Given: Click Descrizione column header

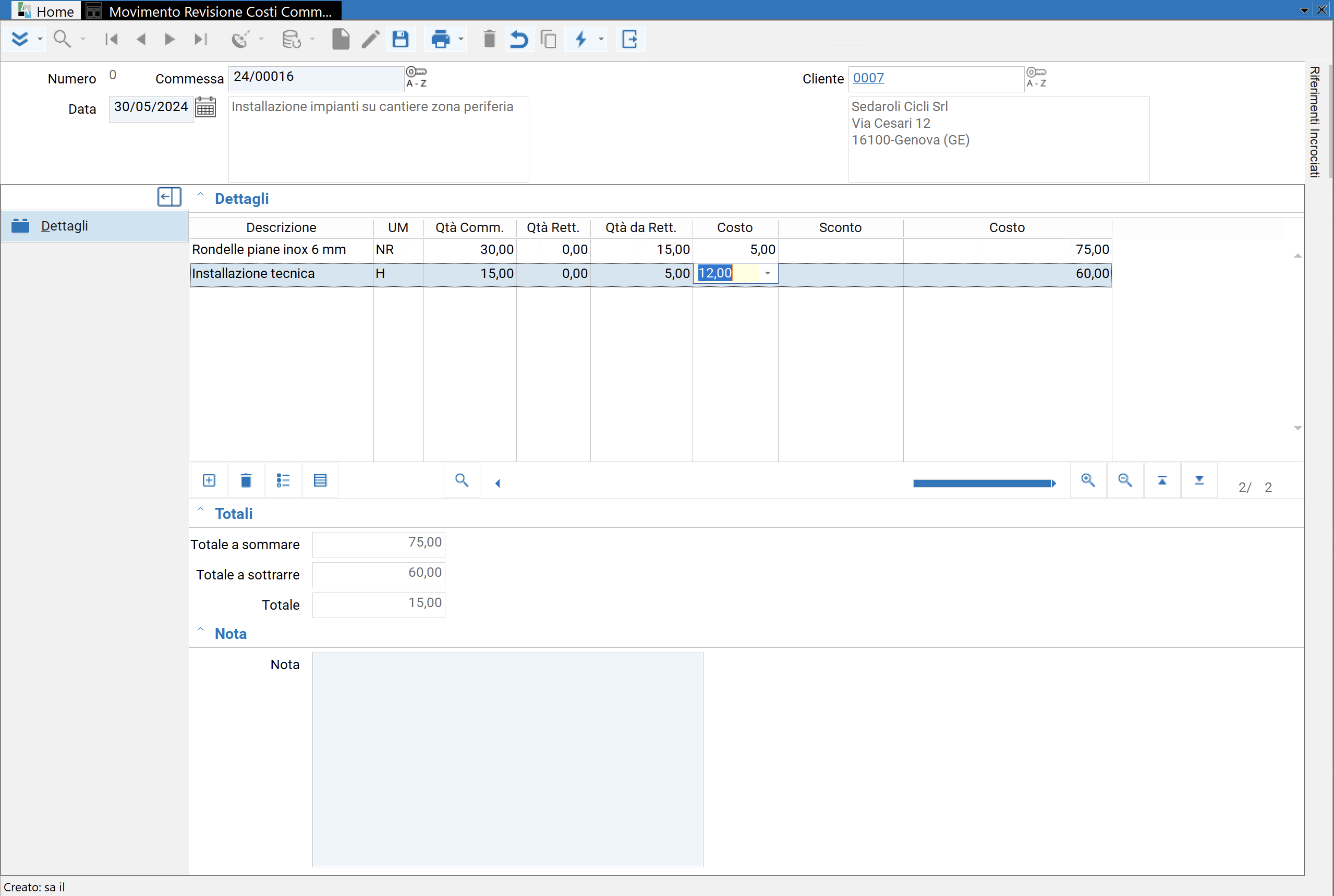Looking at the screenshot, I should (281, 227).
